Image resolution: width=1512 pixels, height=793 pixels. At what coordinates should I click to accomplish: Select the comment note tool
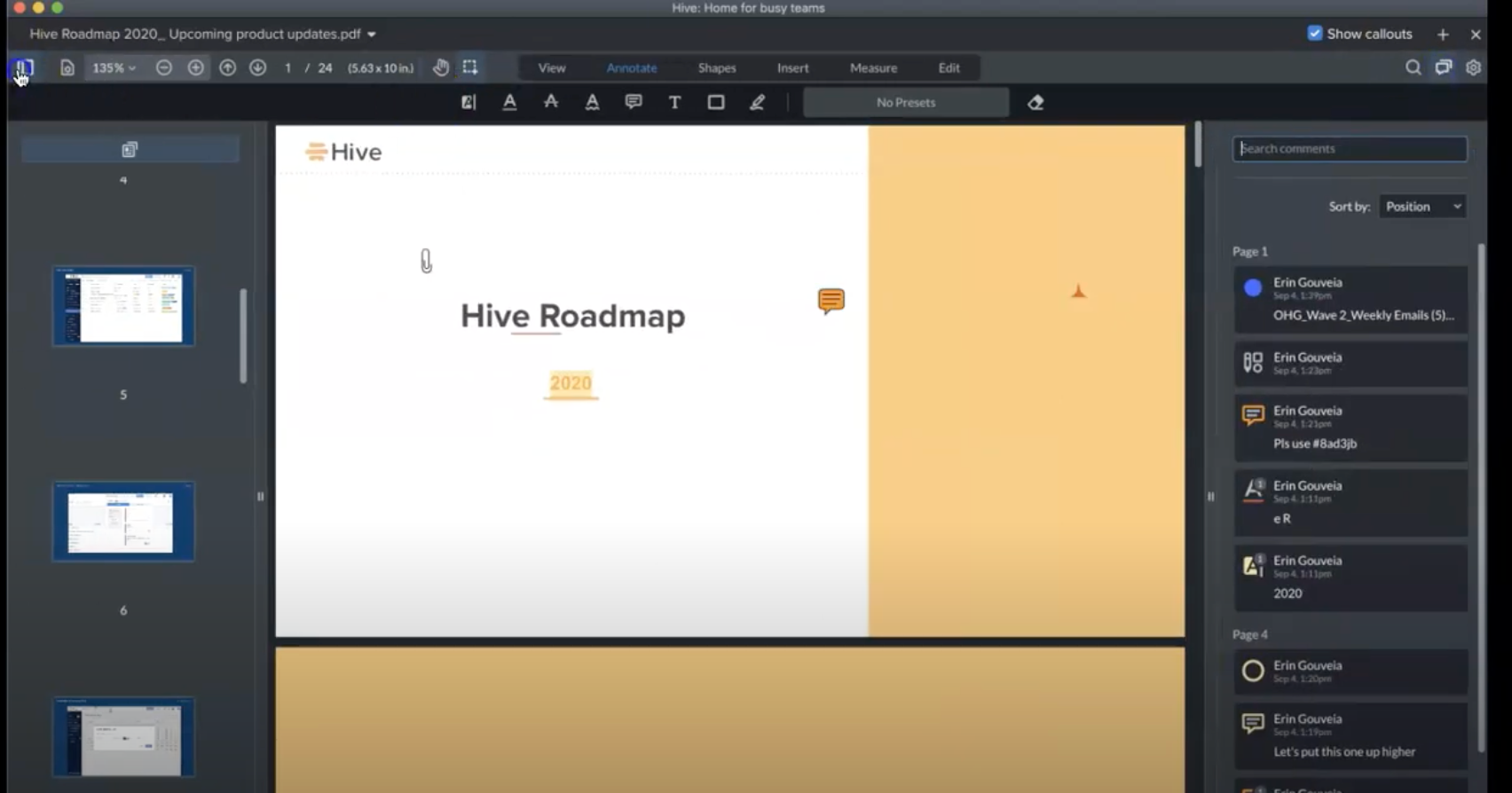634,102
